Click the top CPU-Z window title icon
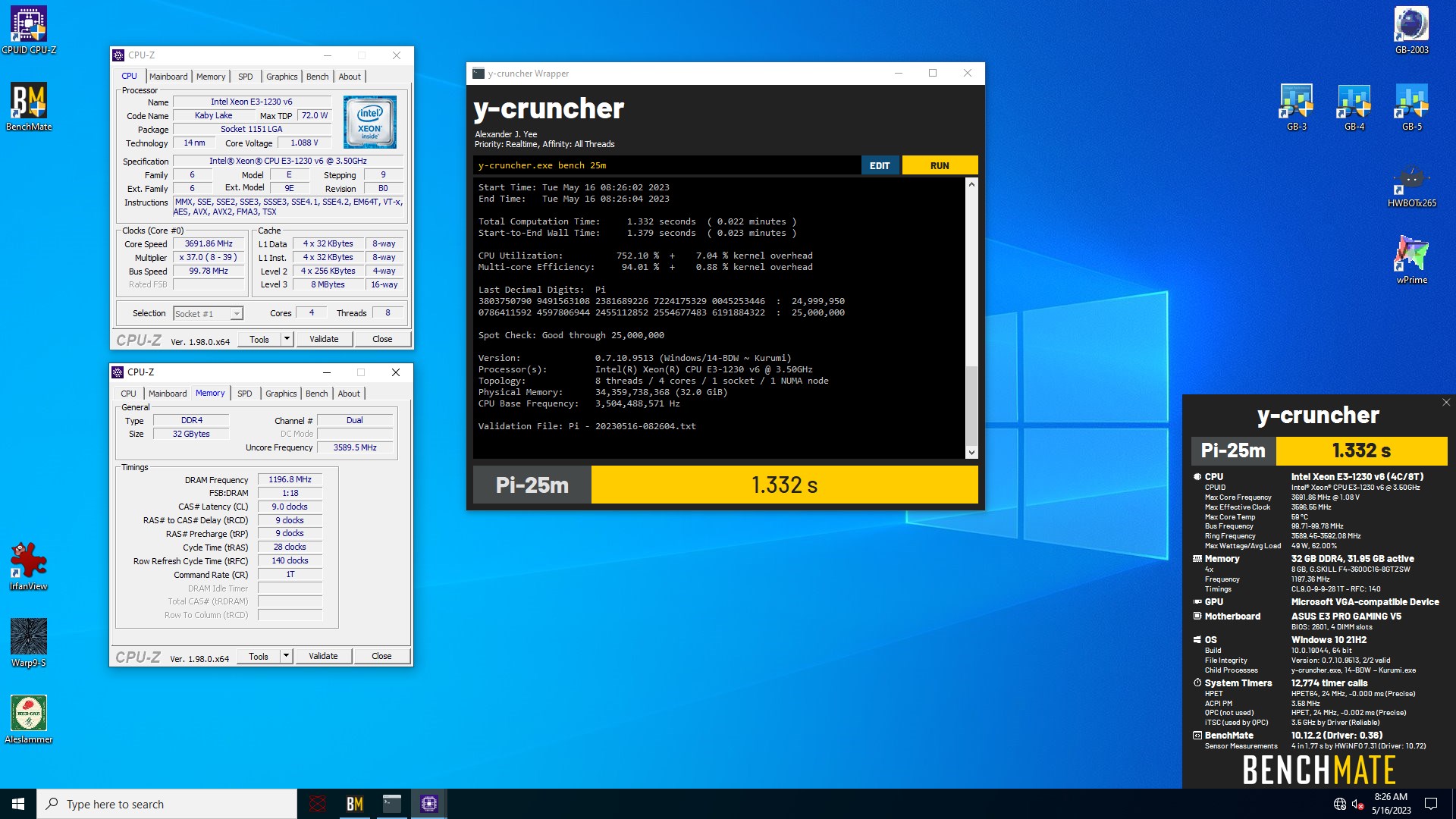The width and height of the screenshot is (1456, 819). click(118, 55)
